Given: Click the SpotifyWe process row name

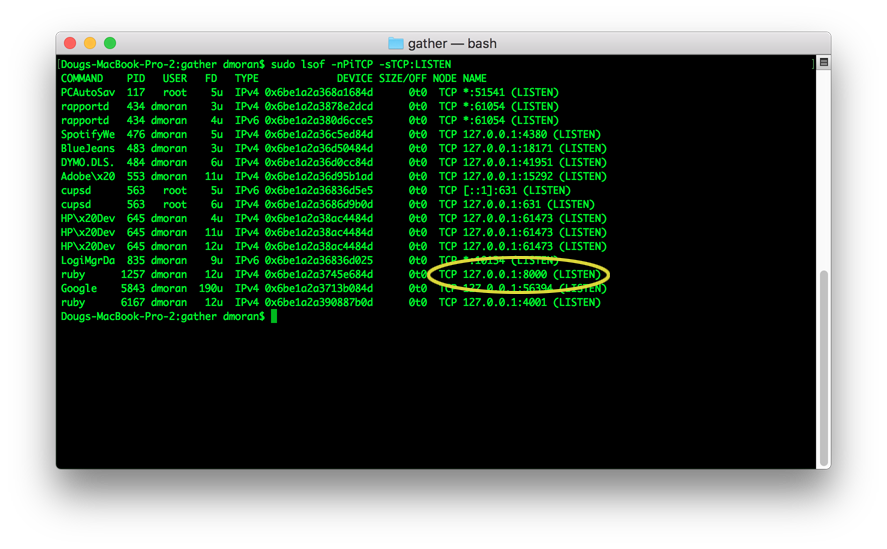Looking at the screenshot, I should 88,135.
